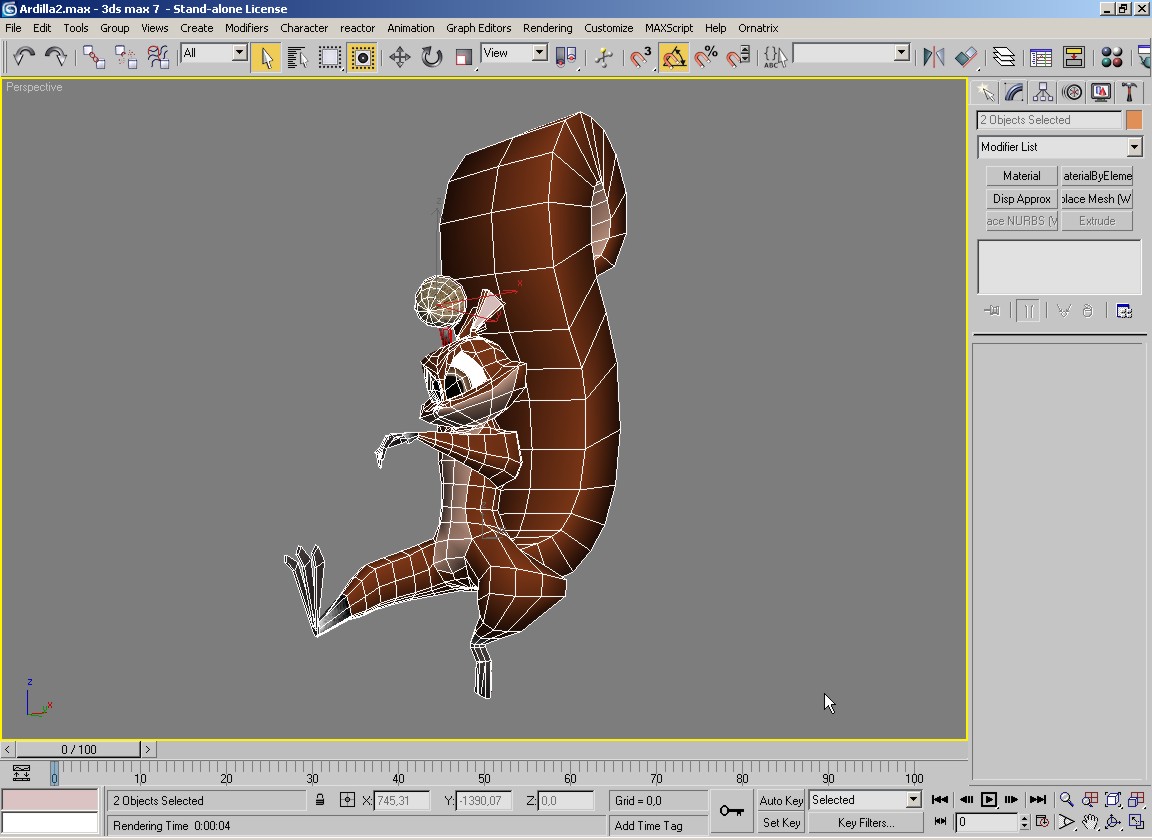1152x840 pixels.
Task: Toggle the Selection Lock padlock
Action: 320,800
